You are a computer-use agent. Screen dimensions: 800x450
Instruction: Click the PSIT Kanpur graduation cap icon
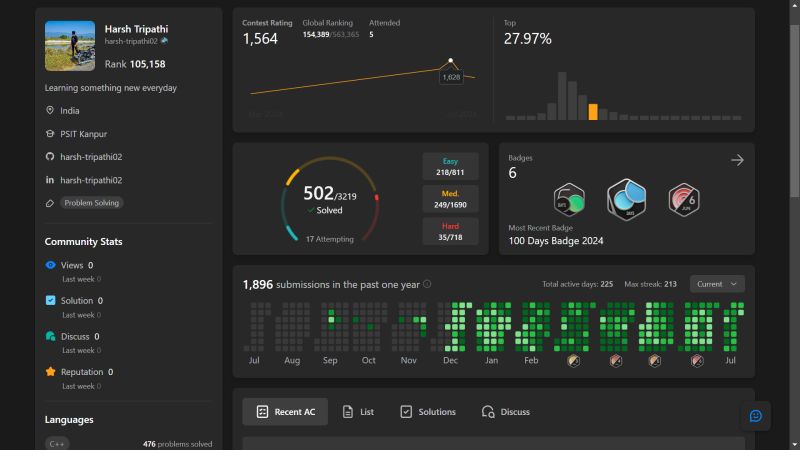pos(49,134)
